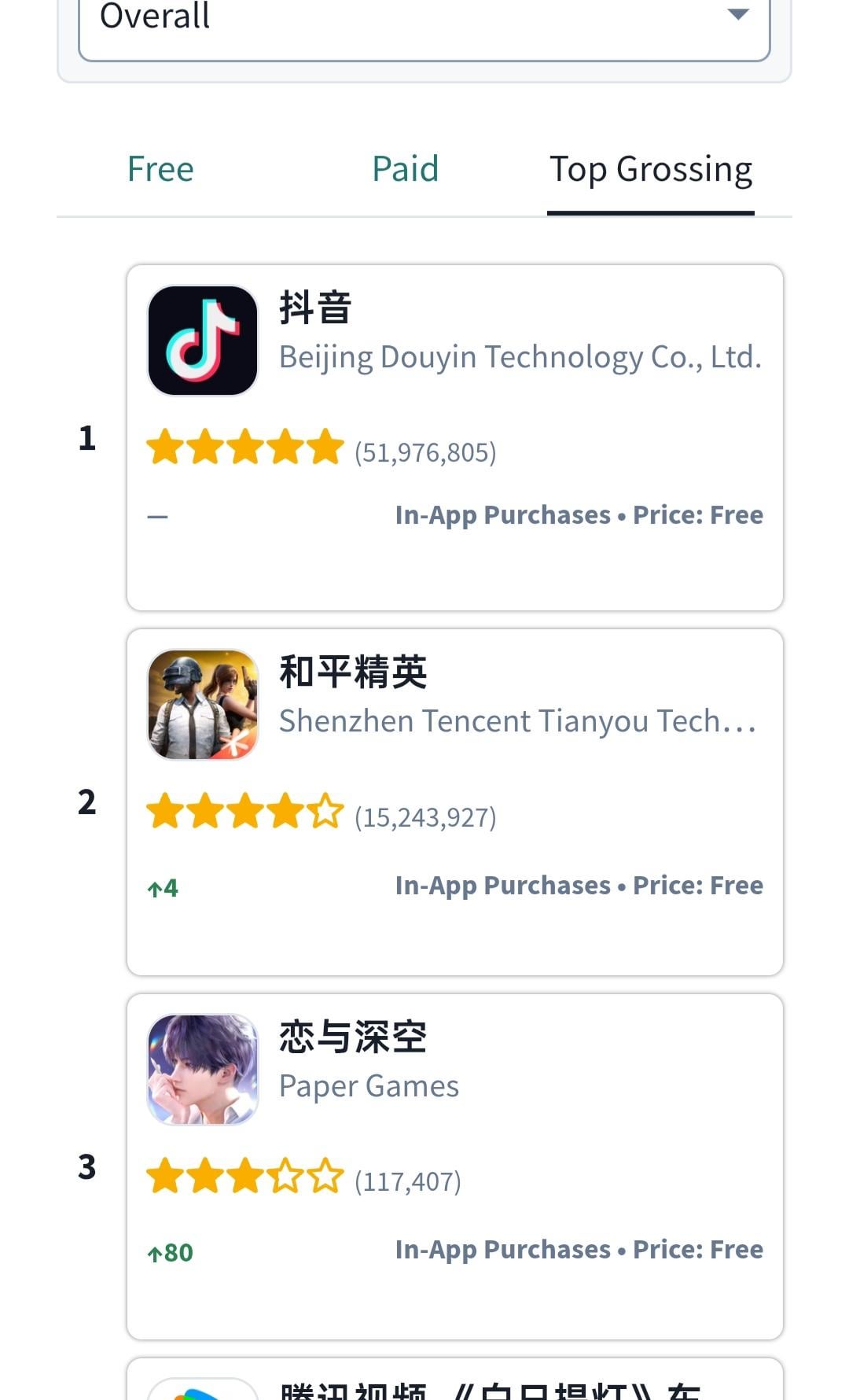The width and height of the screenshot is (849, 1400).
Task: Select the Top Grossing tab
Action: coord(650,170)
